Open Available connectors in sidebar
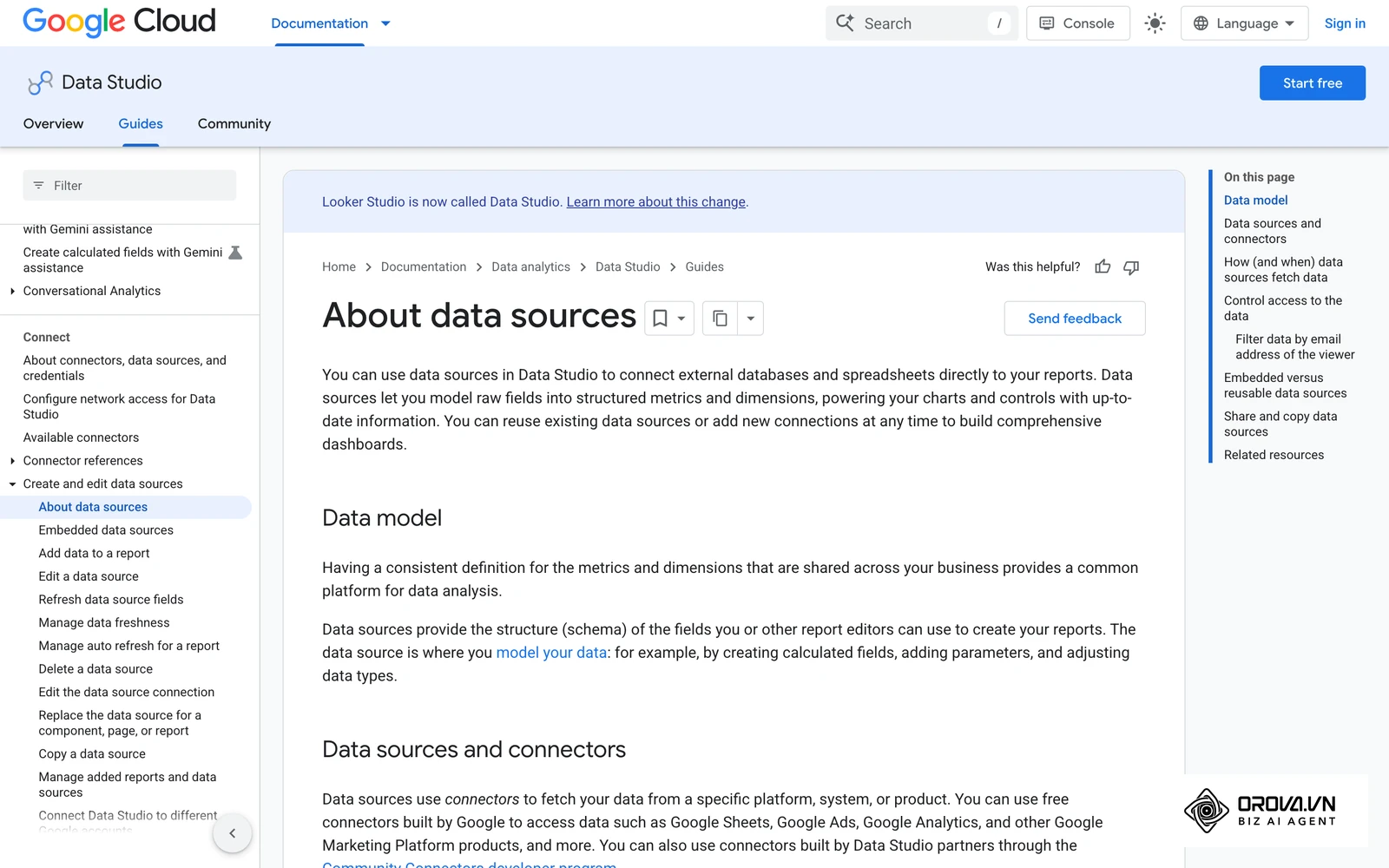The height and width of the screenshot is (868, 1389). (81, 437)
